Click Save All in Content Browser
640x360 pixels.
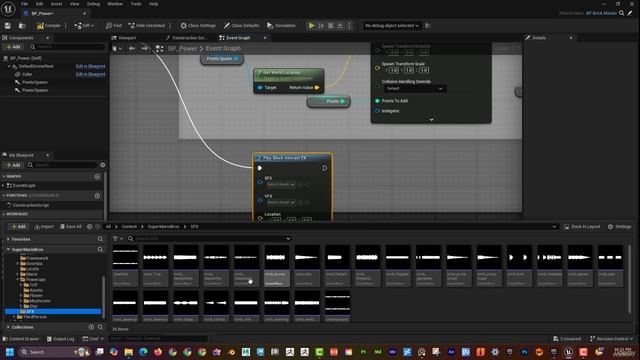(x=71, y=227)
